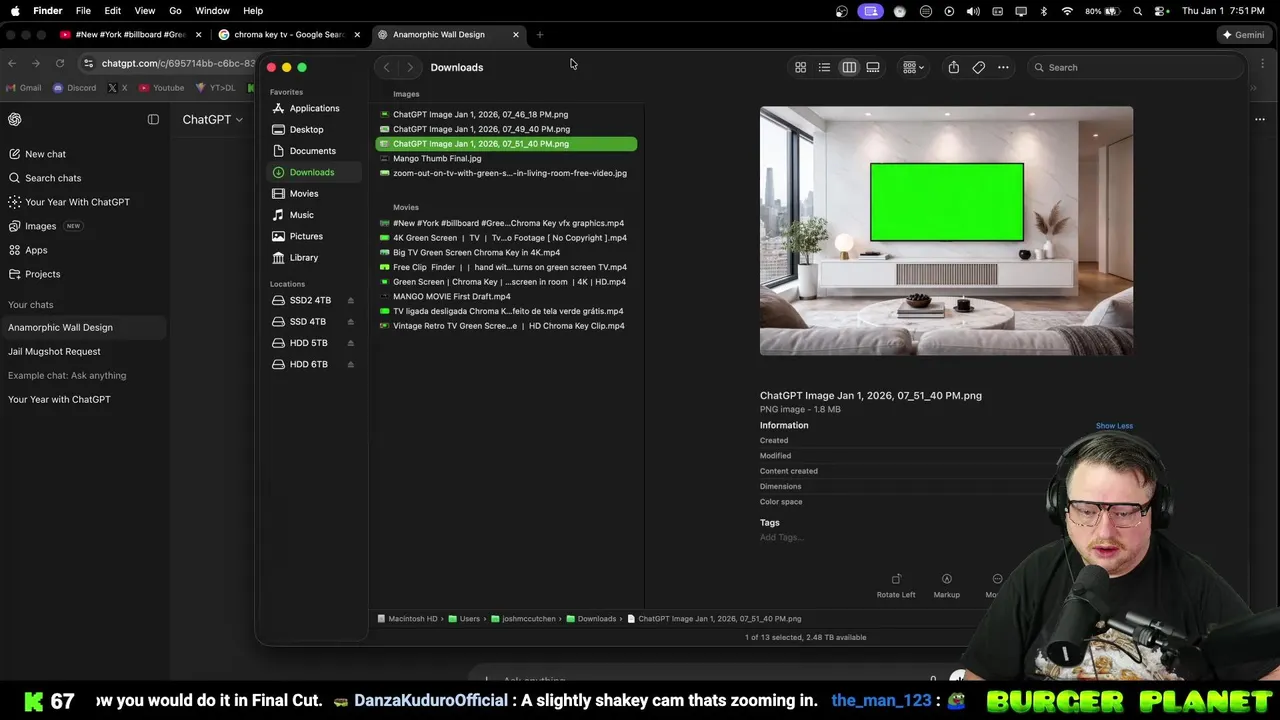Click Gemini button in browser
Viewport: 1280px width, 720px height.
pyautogui.click(x=1243, y=34)
